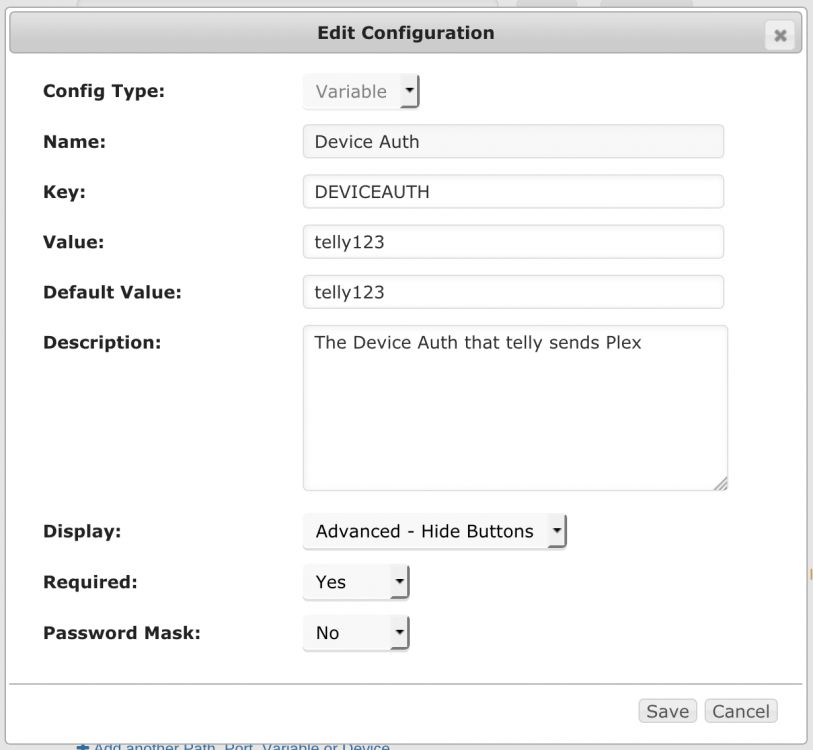Click the Display dropdown arrow icon
This screenshot has width=813, height=750.
(557, 531)
